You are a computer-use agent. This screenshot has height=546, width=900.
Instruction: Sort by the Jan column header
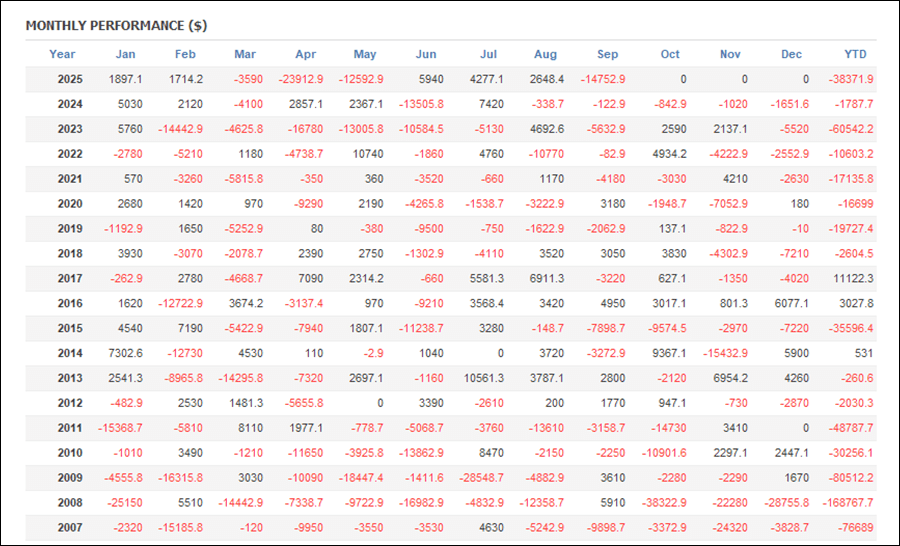coord(125,54)
